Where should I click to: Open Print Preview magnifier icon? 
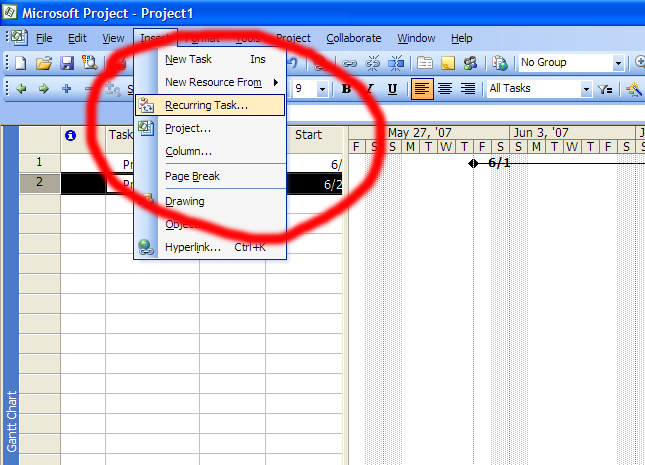tap(90, 63)
